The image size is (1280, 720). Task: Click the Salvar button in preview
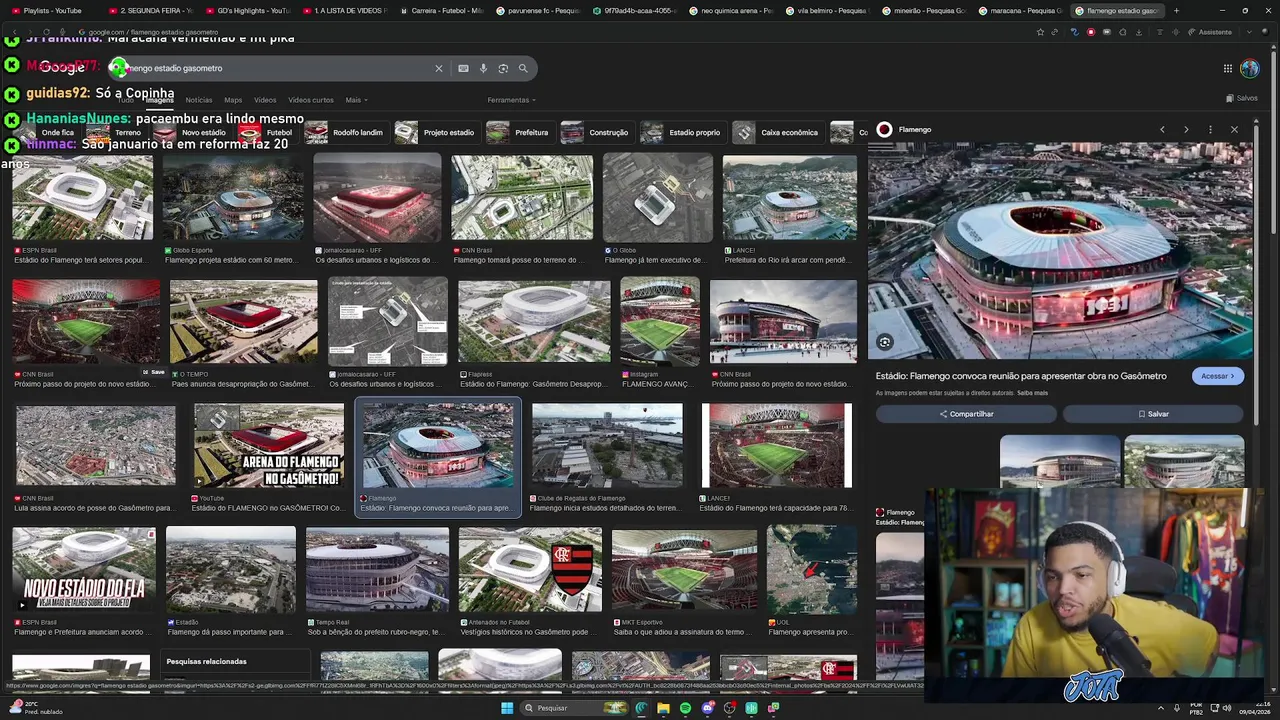1153,414
